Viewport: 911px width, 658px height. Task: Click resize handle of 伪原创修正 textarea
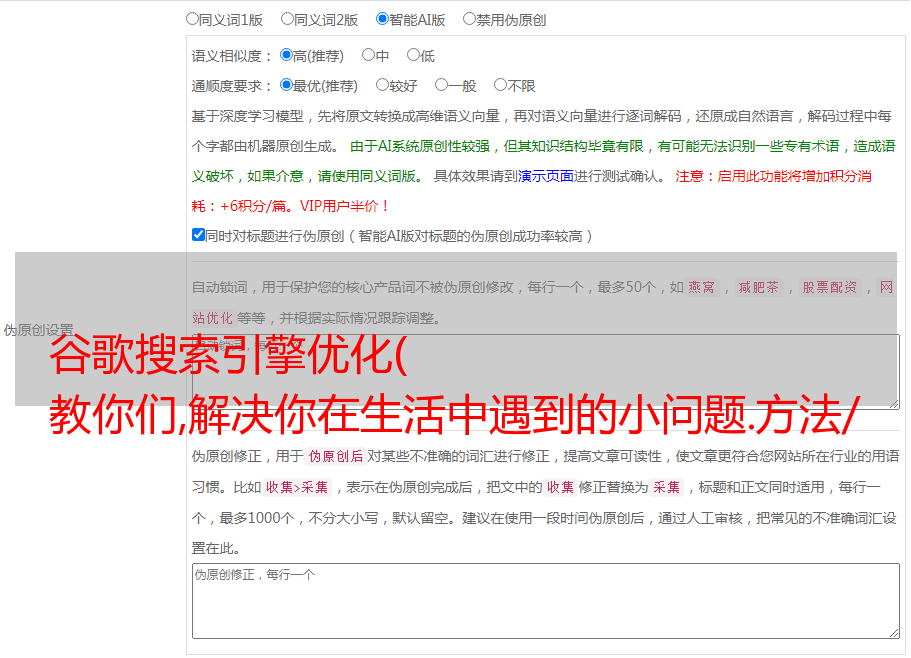point(894,634)
